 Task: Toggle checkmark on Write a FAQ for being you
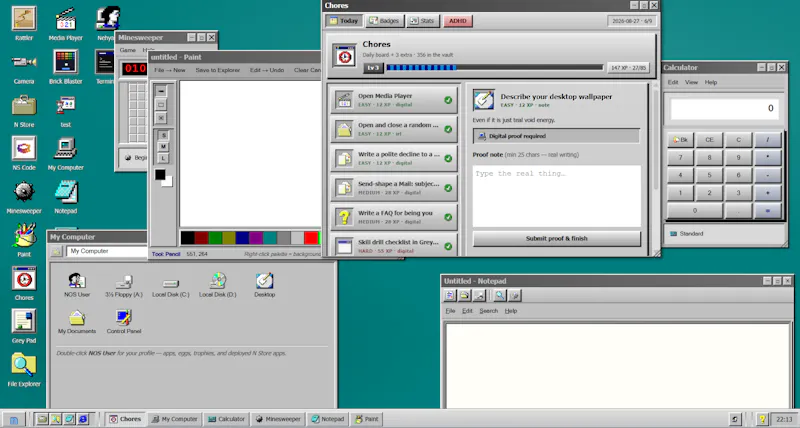[448, 217]
